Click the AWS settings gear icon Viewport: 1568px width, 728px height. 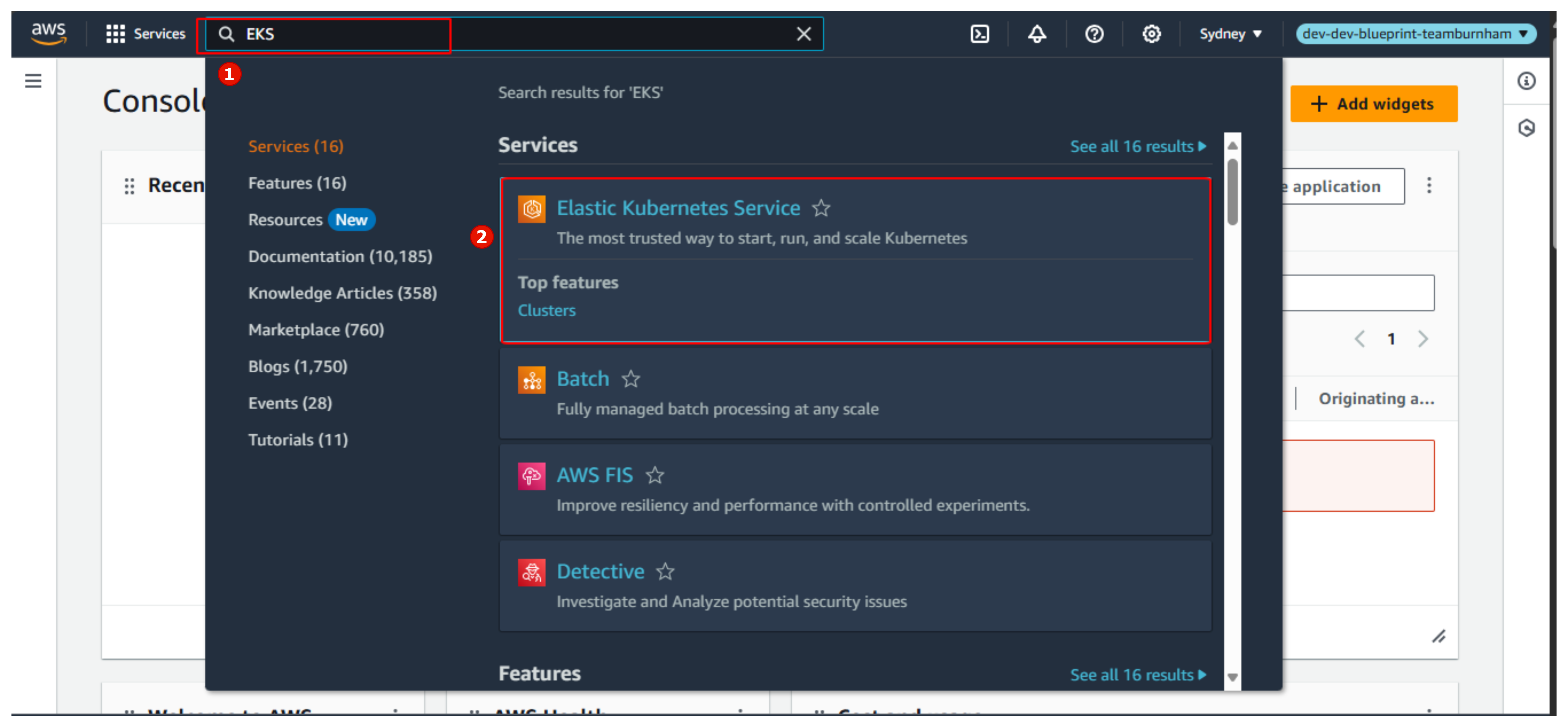click(1152, 33)
